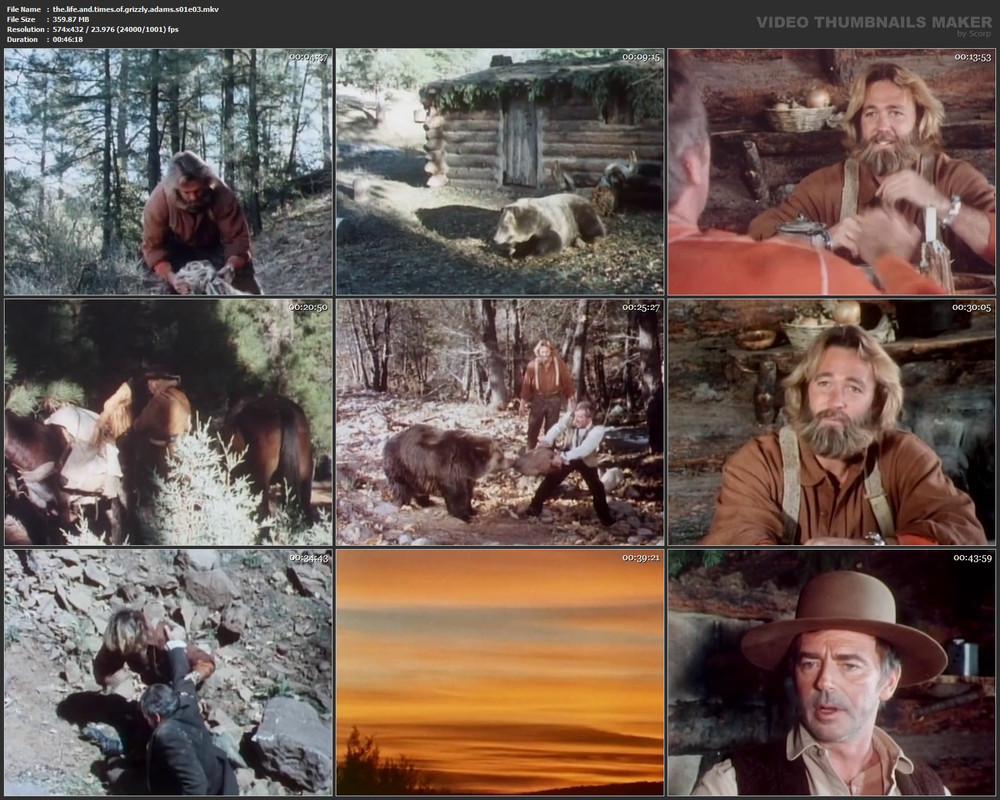
Task: Click the 00:13:53 timestamp
Action: (x=973, y=57)
